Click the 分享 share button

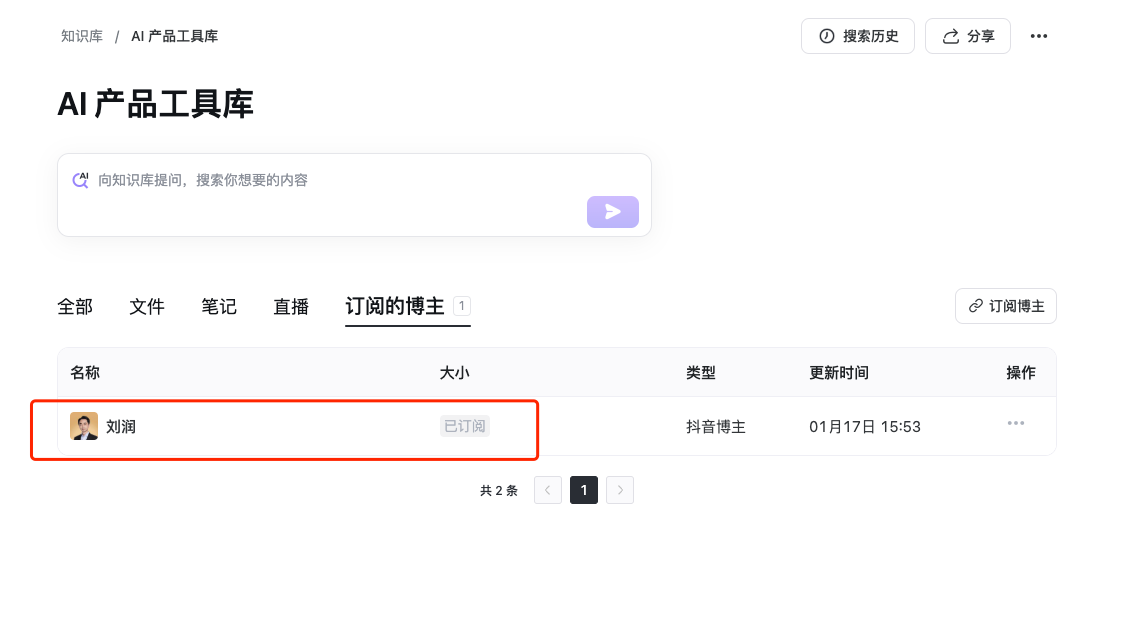967,36
